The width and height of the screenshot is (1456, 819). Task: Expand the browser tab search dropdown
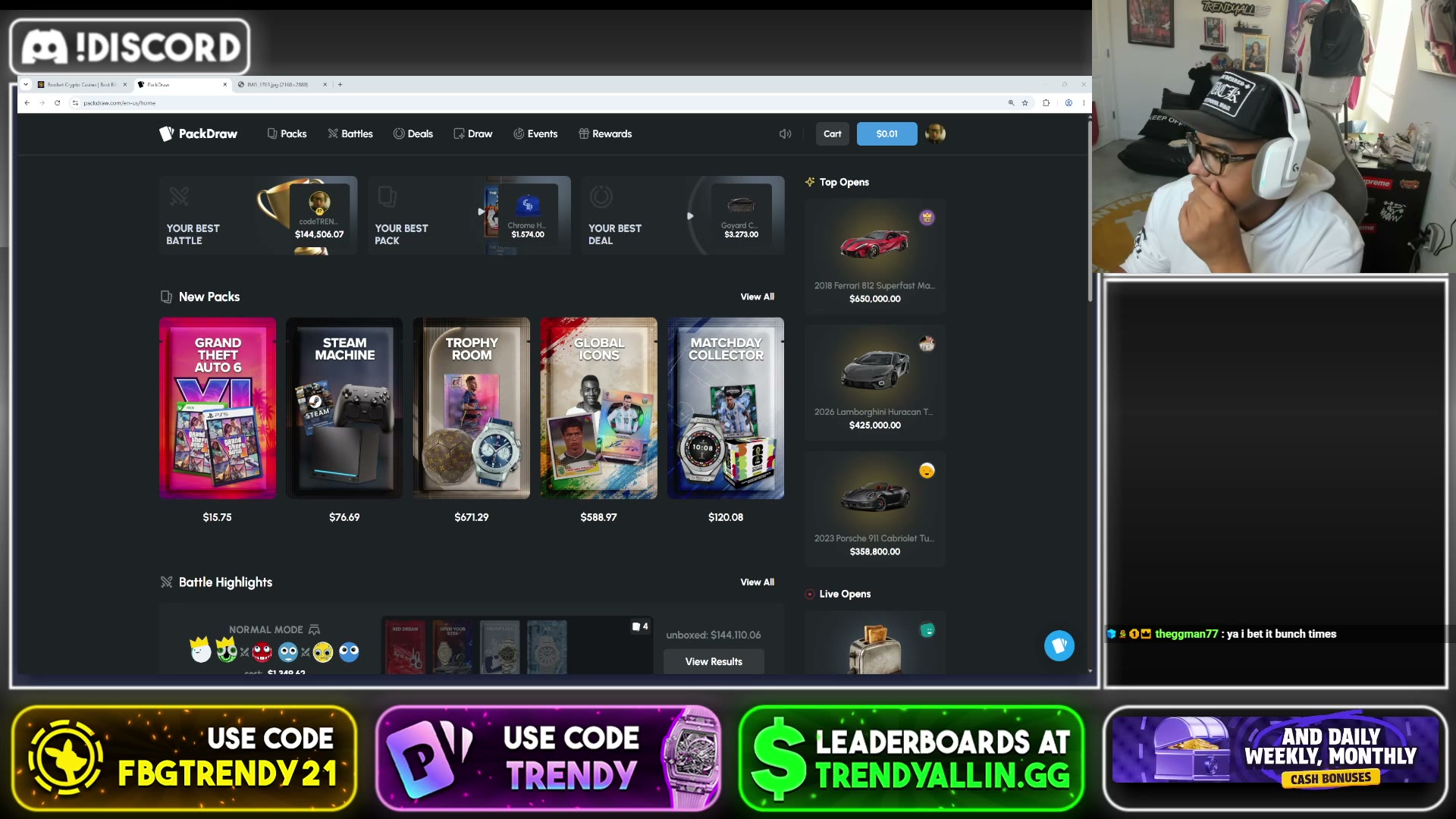coord(26,84)
